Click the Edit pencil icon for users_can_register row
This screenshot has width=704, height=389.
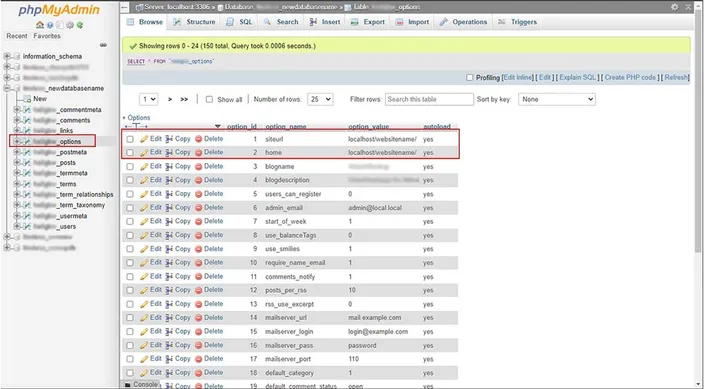click(x=144, y=194)
